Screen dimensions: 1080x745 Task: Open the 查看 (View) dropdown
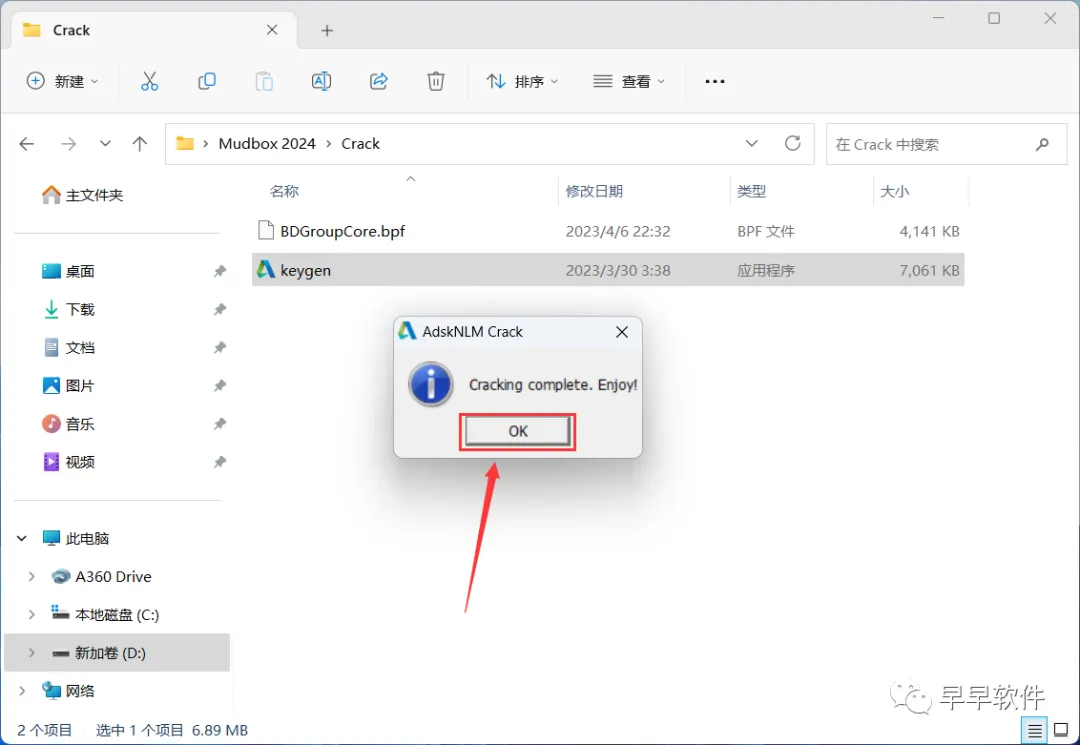pyautogui.click(x=629, y=81)
